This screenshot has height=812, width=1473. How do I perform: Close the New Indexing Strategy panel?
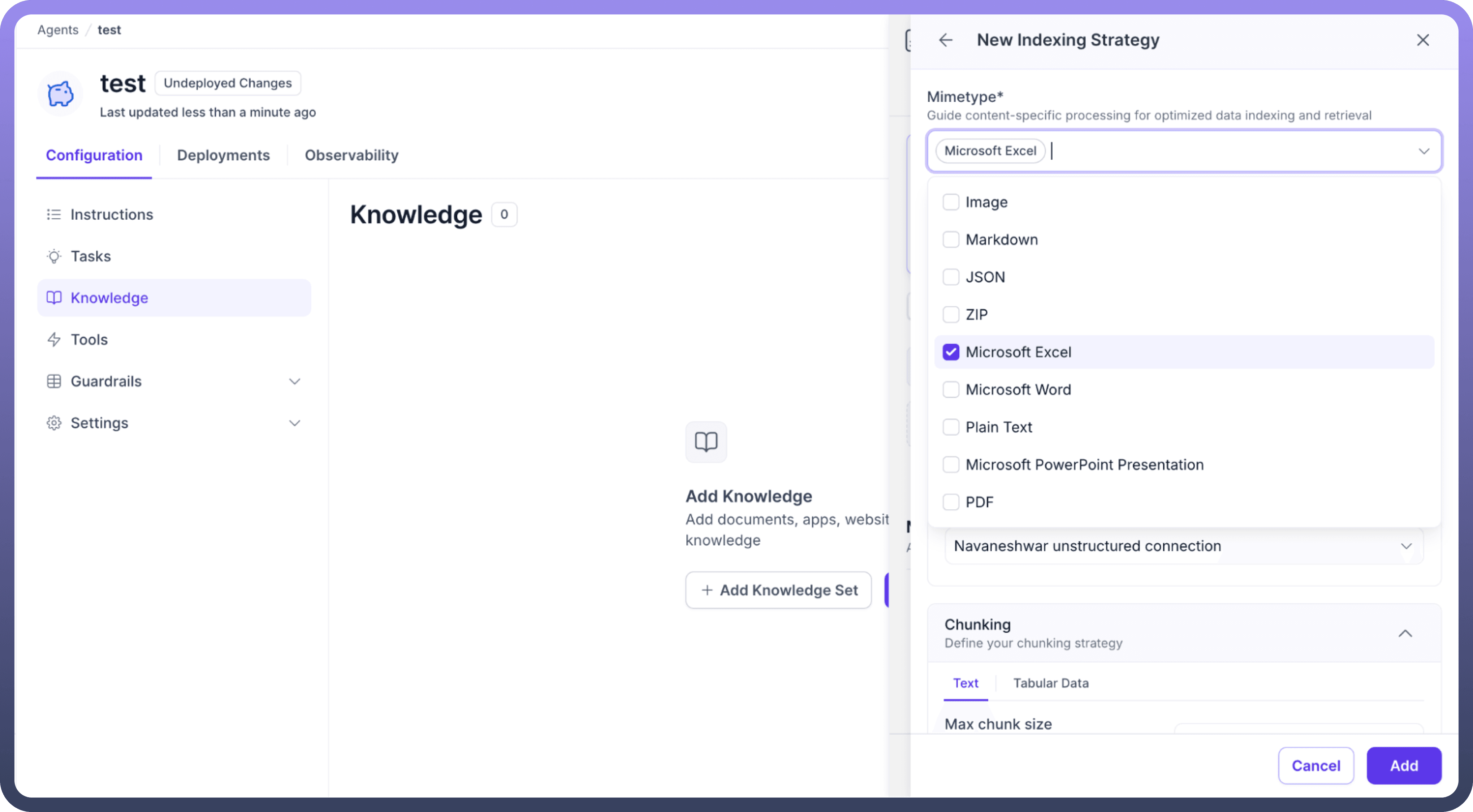[x=1423, y=40]
